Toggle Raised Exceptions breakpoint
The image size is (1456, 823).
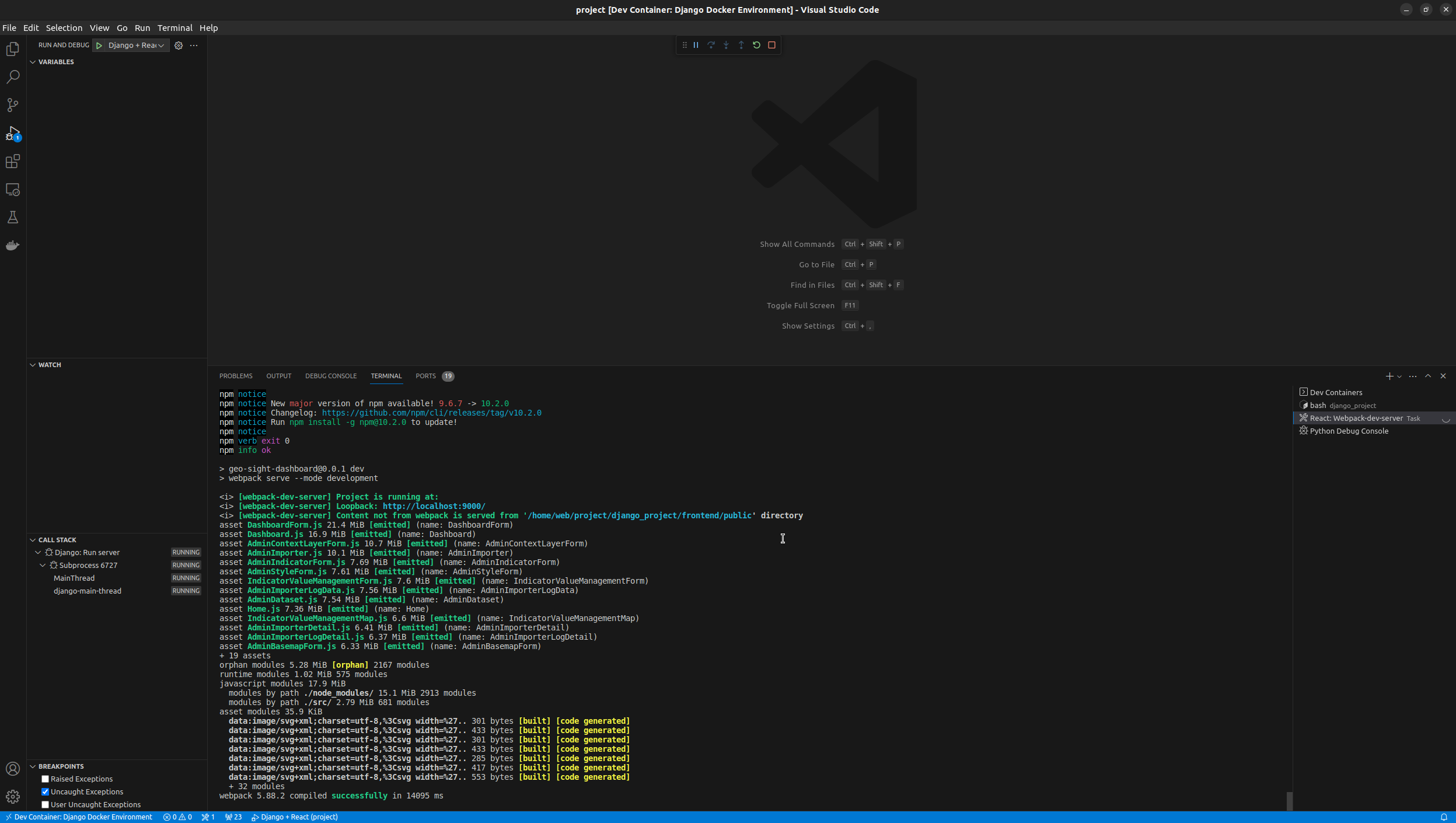45,779
